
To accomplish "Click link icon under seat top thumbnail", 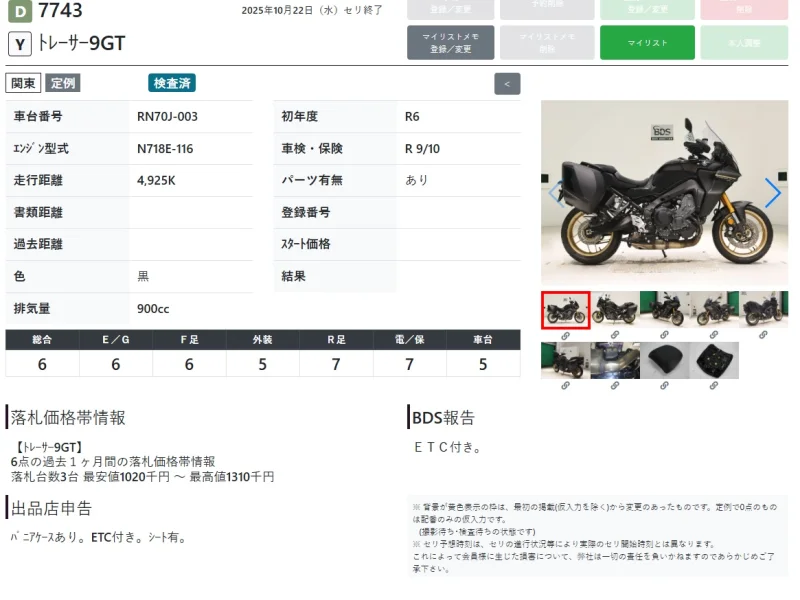I will (664, 386).
